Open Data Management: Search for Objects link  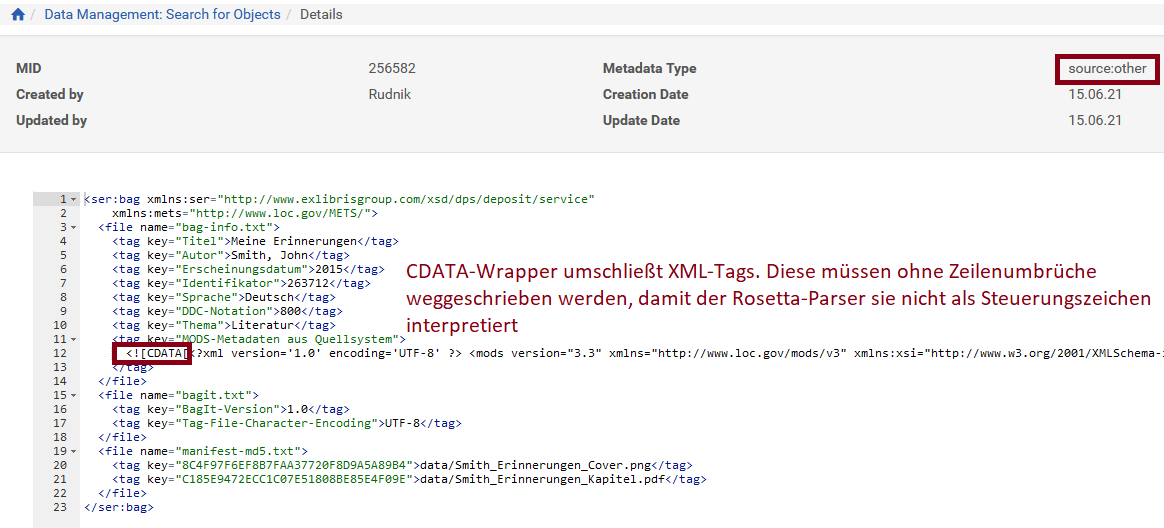[x=162, y=15]
